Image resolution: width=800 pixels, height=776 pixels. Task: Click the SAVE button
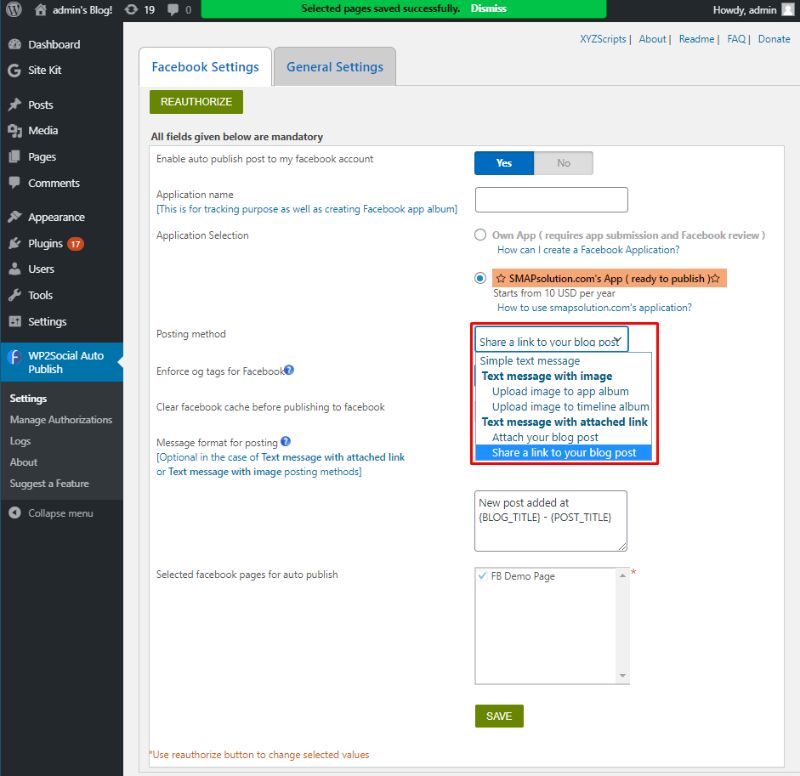tap(499, 716)
